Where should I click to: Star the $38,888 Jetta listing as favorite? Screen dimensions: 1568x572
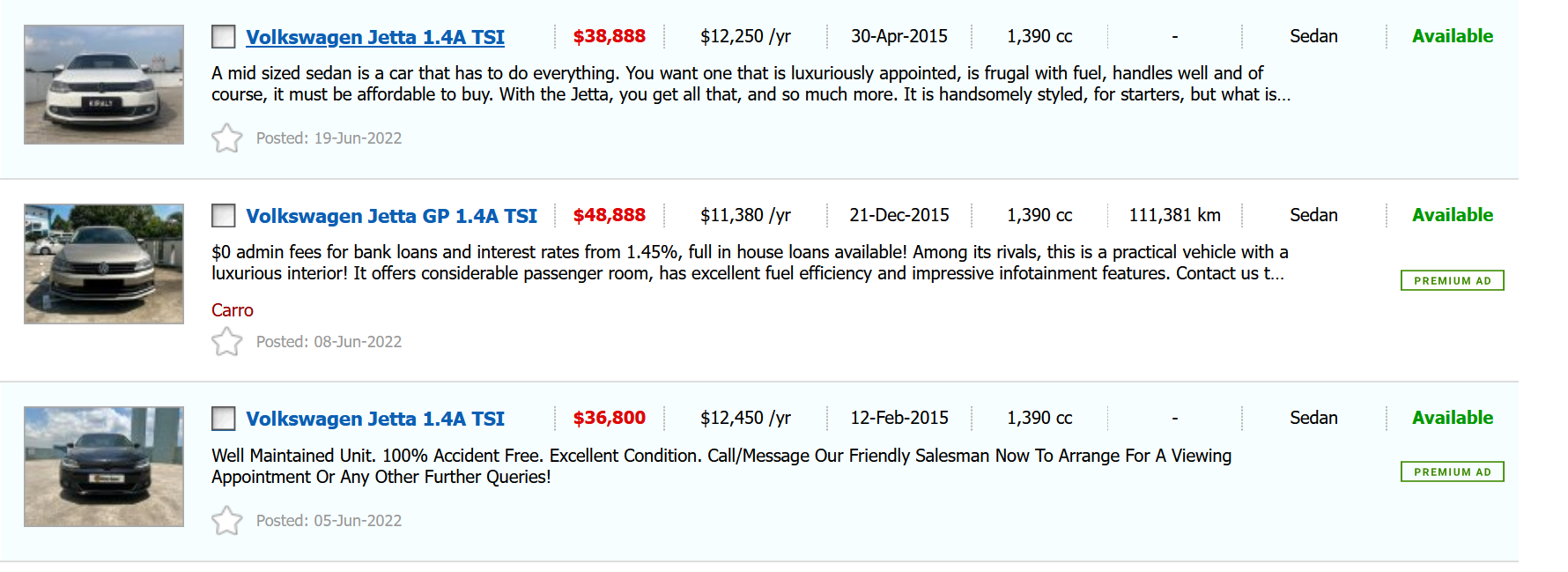click(226, 138)
